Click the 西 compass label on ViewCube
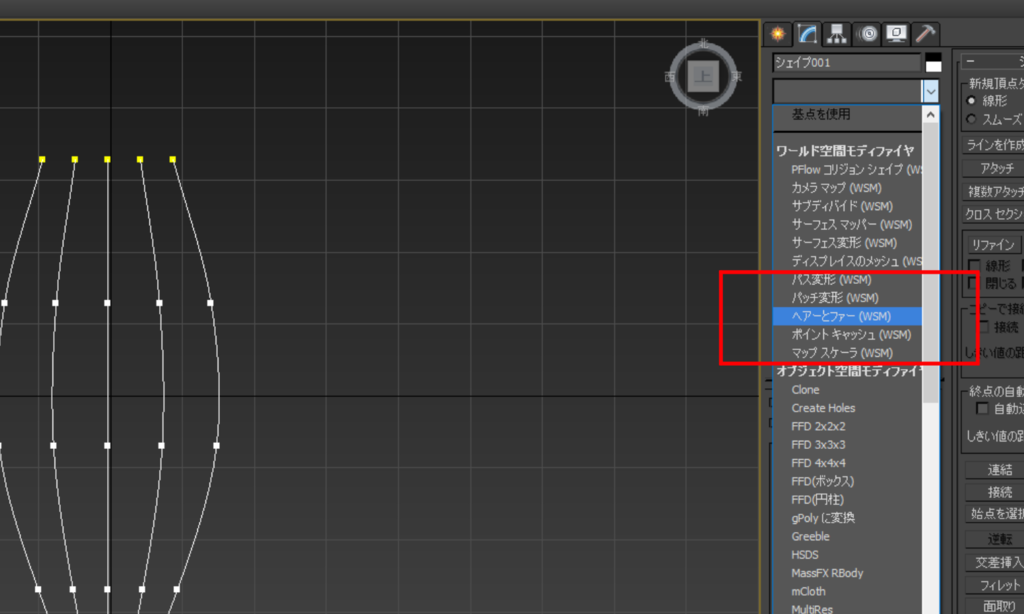This screenshot has width=1024, height=614. click(669, 77)
